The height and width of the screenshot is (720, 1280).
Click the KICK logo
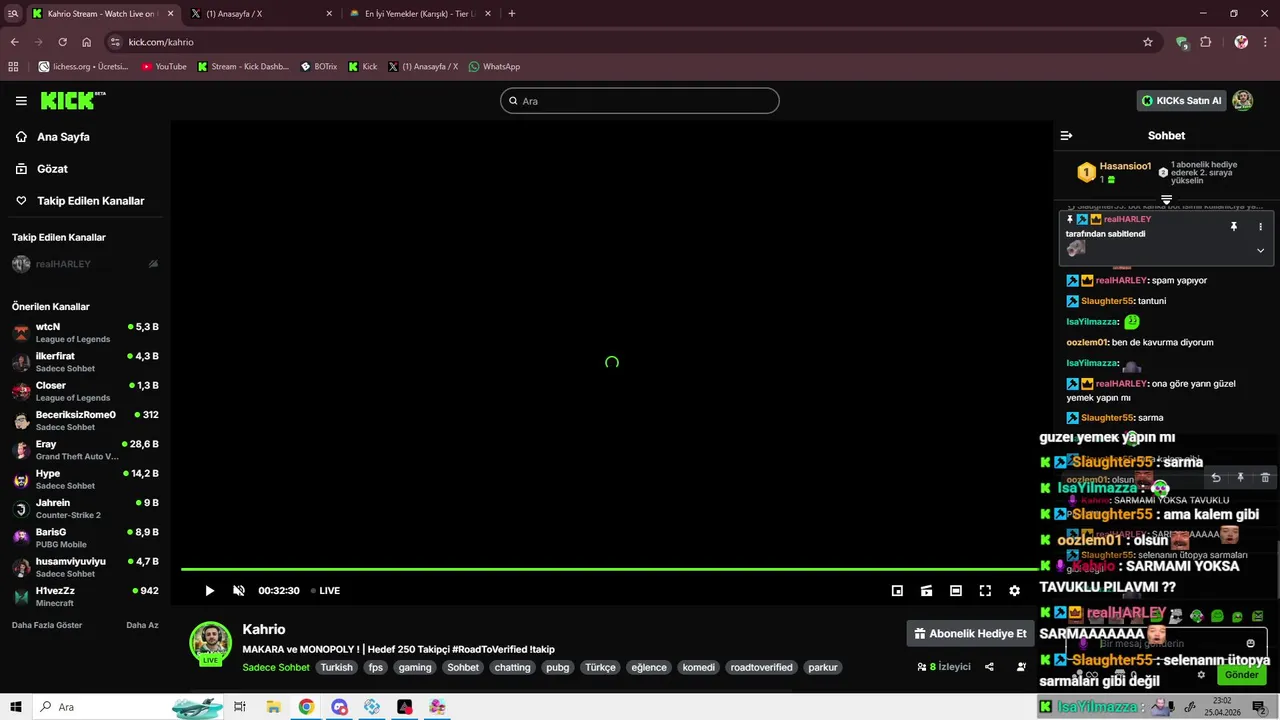[72, 100]
